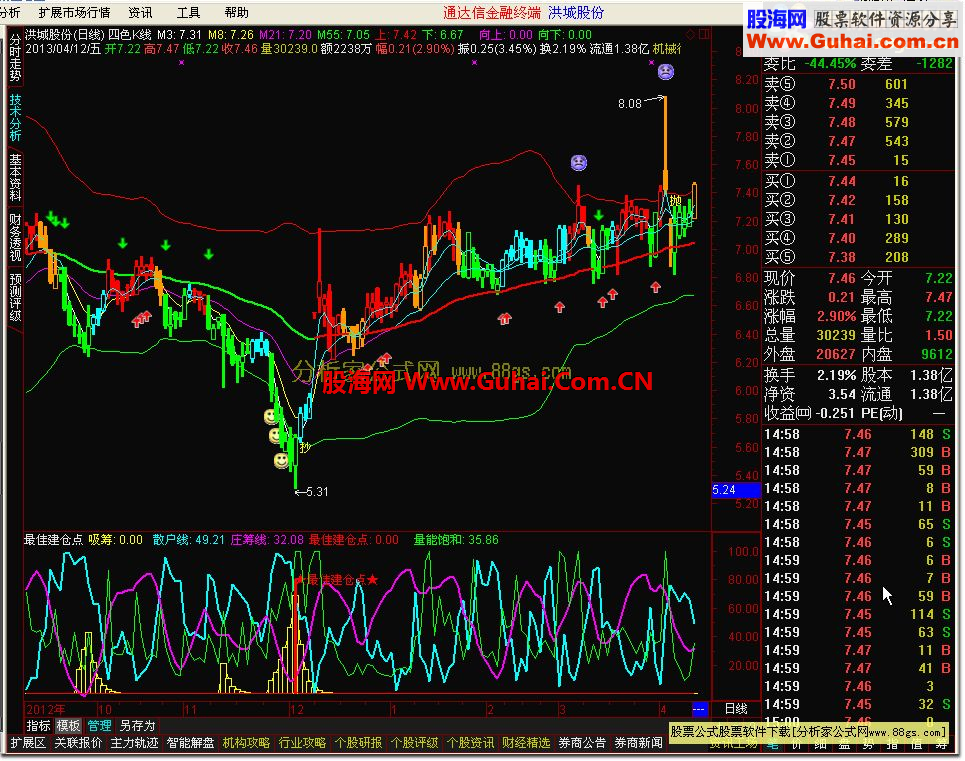The height and width of the screenshot is (761, 965).
Task: Click month 10 on the time axis
Action: click(x=105, y=709)
